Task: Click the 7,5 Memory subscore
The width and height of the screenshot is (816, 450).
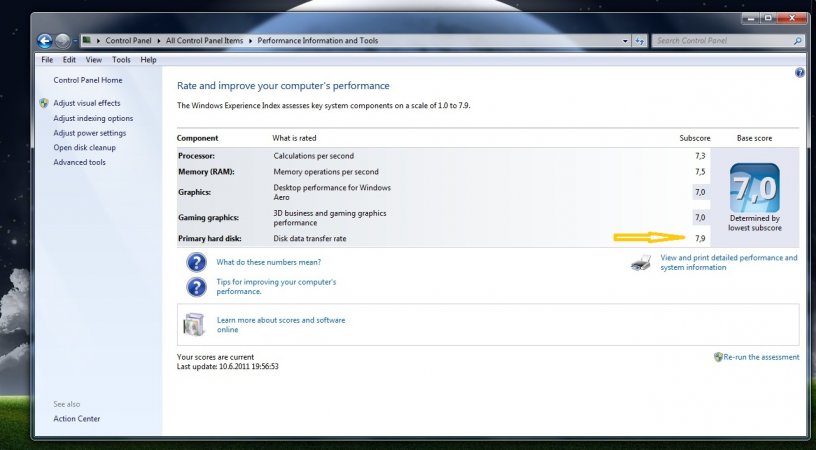Action: [x=700, y=172]
